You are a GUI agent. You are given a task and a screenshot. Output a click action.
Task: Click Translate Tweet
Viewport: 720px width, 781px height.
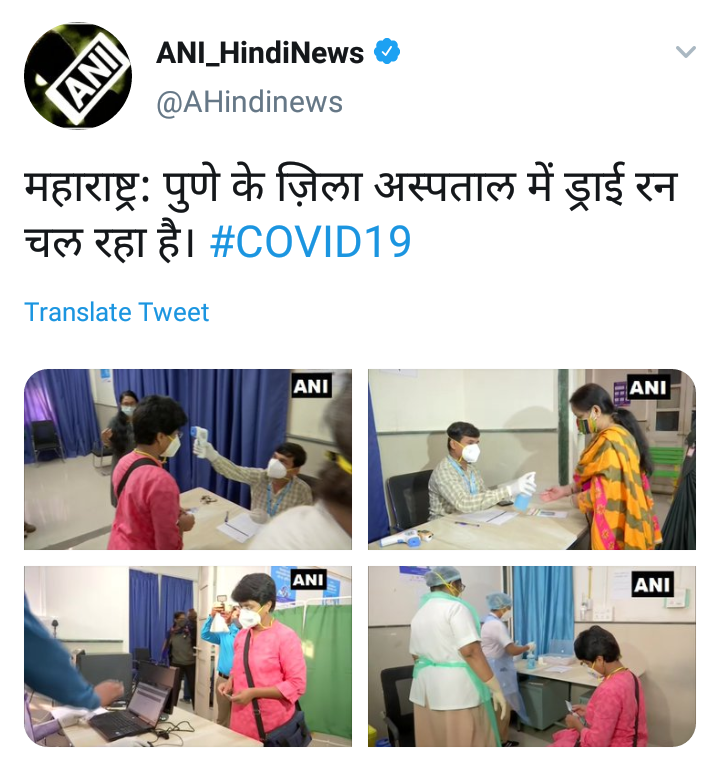(x=117, y=312)
